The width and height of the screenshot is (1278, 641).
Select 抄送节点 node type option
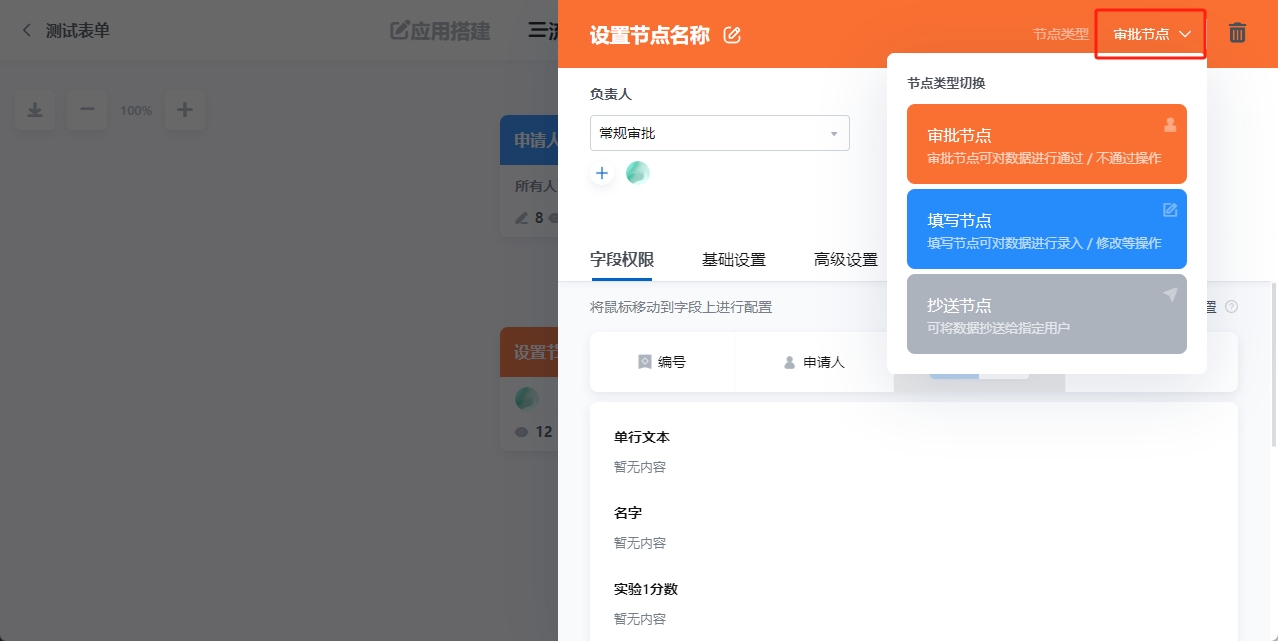tap(1046, 314)
